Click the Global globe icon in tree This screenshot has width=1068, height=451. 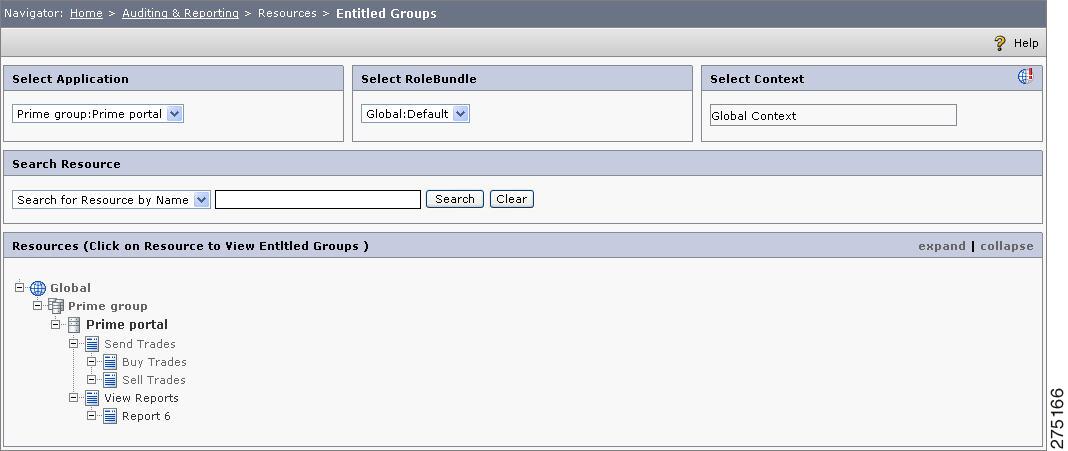[38, 288]
